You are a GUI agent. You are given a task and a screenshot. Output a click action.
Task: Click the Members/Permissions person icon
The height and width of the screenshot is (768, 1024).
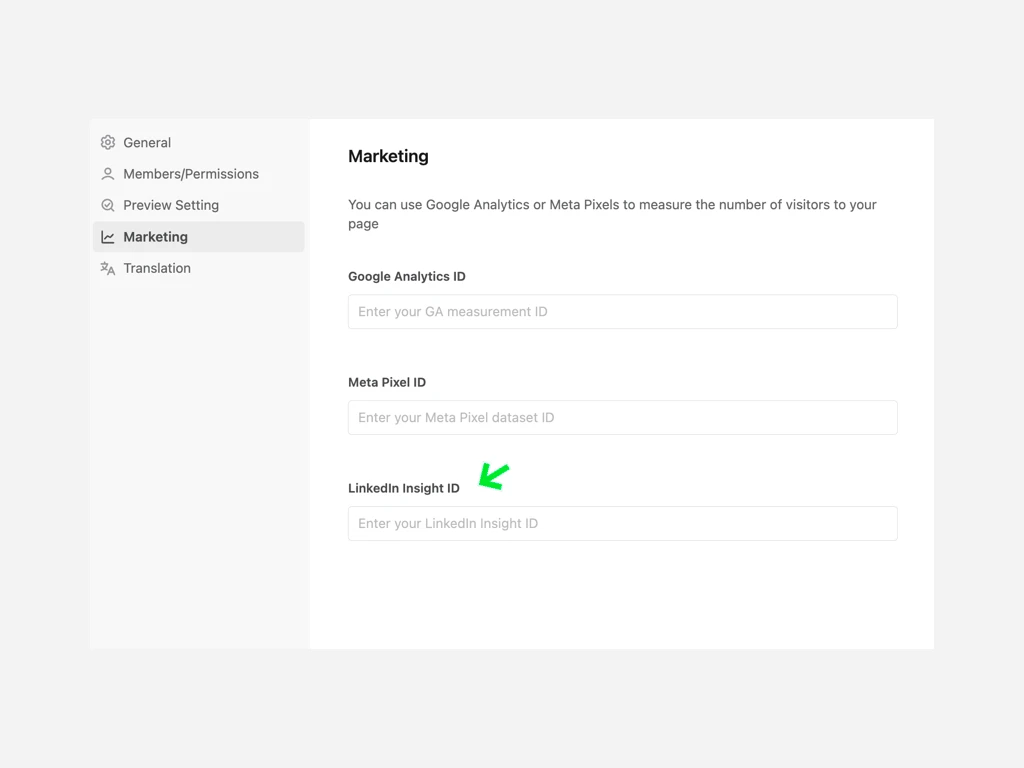[x=108, y=174]
